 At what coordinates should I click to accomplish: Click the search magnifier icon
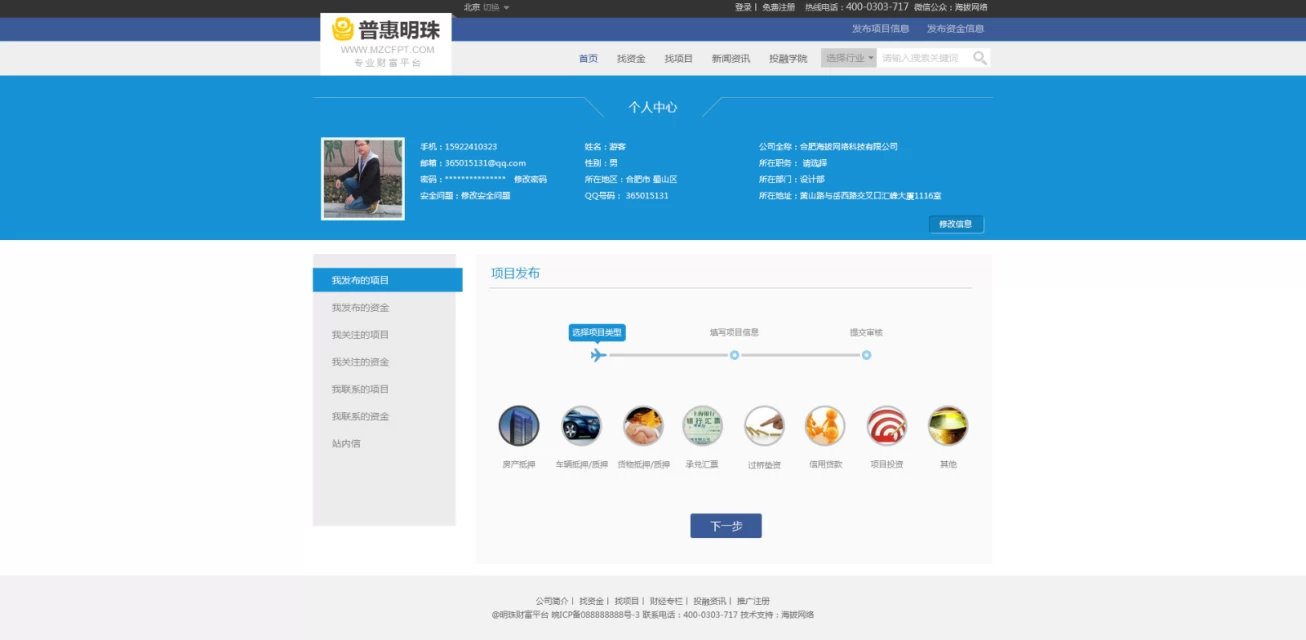pos(980,58)
